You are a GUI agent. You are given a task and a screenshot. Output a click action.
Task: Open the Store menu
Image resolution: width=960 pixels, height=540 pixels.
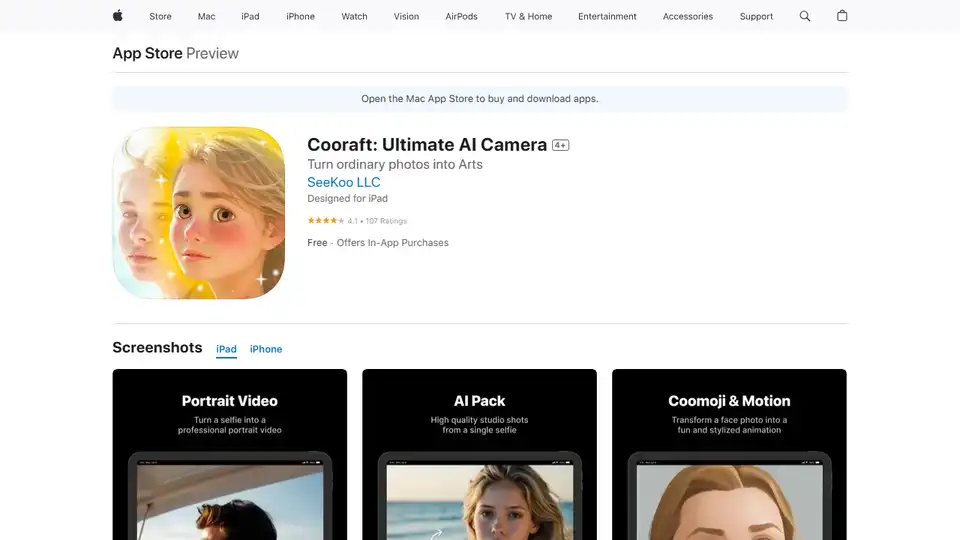[160, 17]
